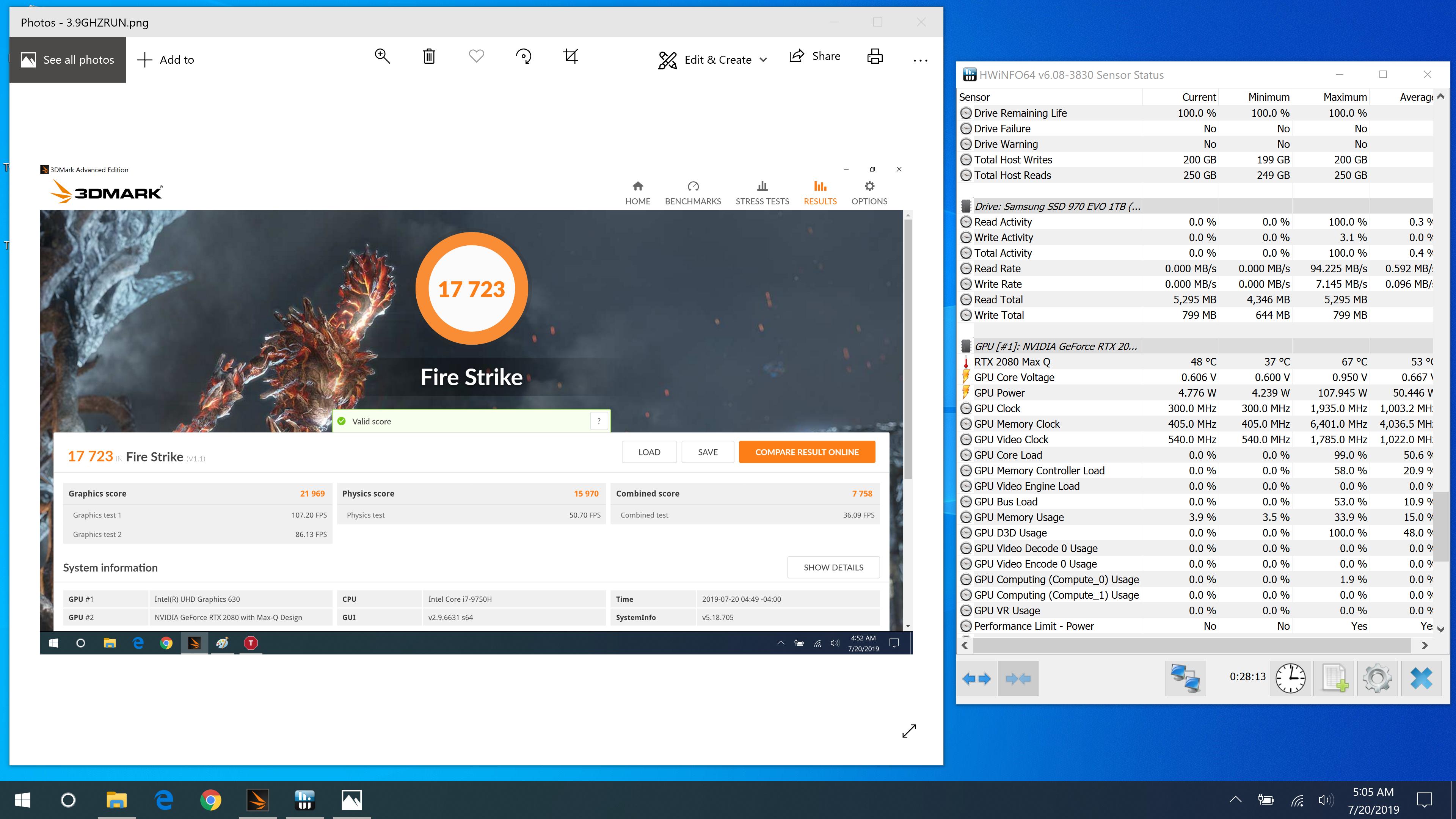Open the three-dots more options menu
1456x819 pixels.
point(920,60)
